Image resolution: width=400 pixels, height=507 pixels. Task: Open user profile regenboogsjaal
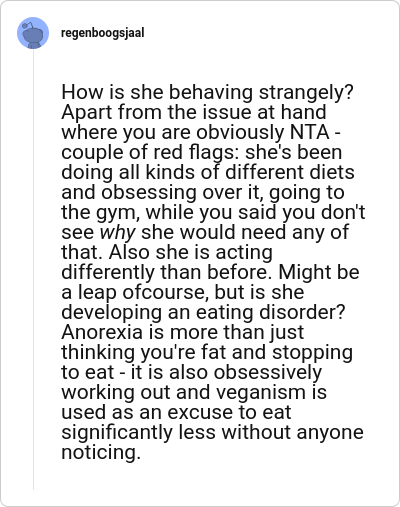[x=103, y=33]
